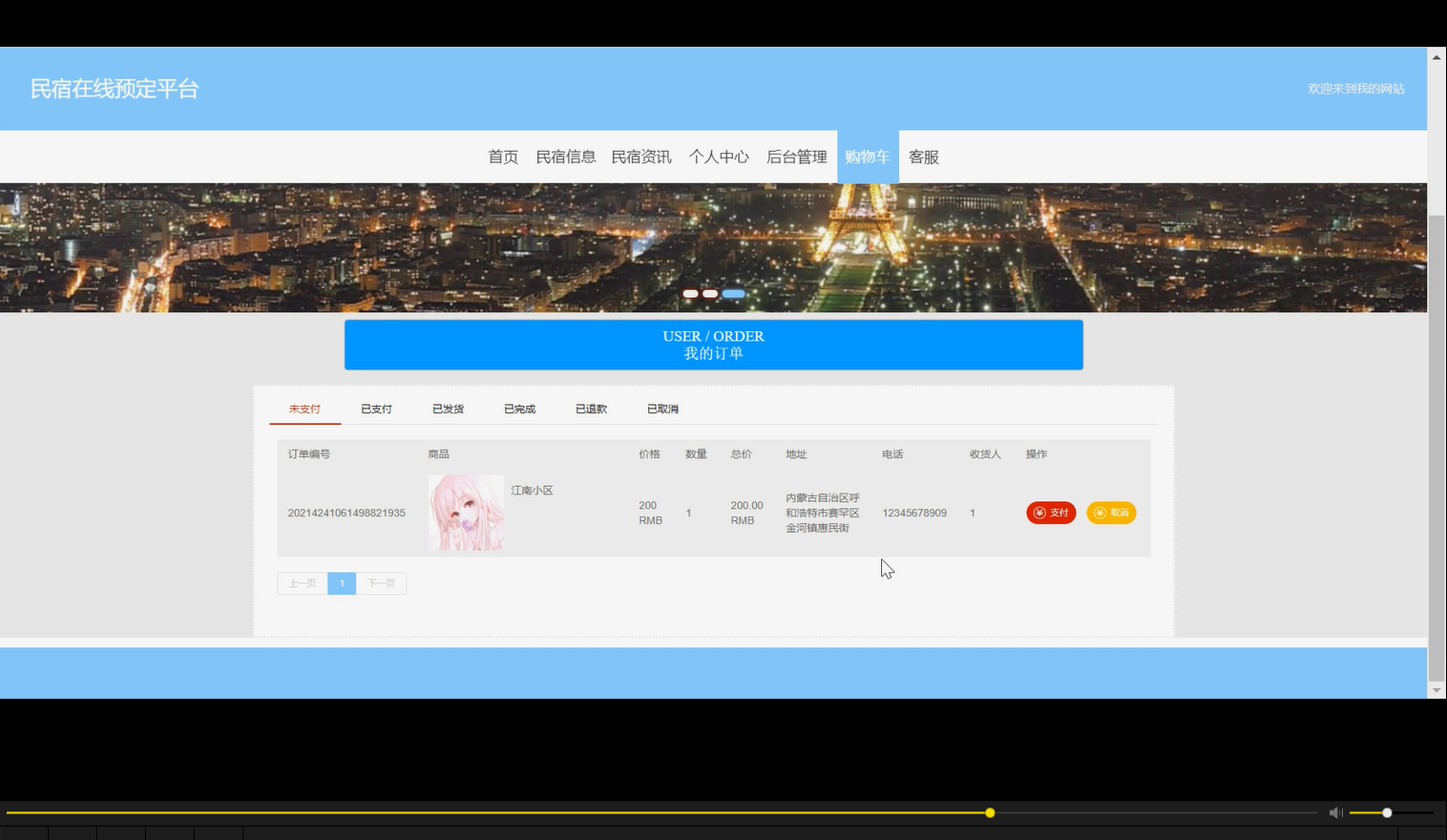Click the video playback progress slider
The height and width of the screenshot is (840, 1447).
[989, 812]
